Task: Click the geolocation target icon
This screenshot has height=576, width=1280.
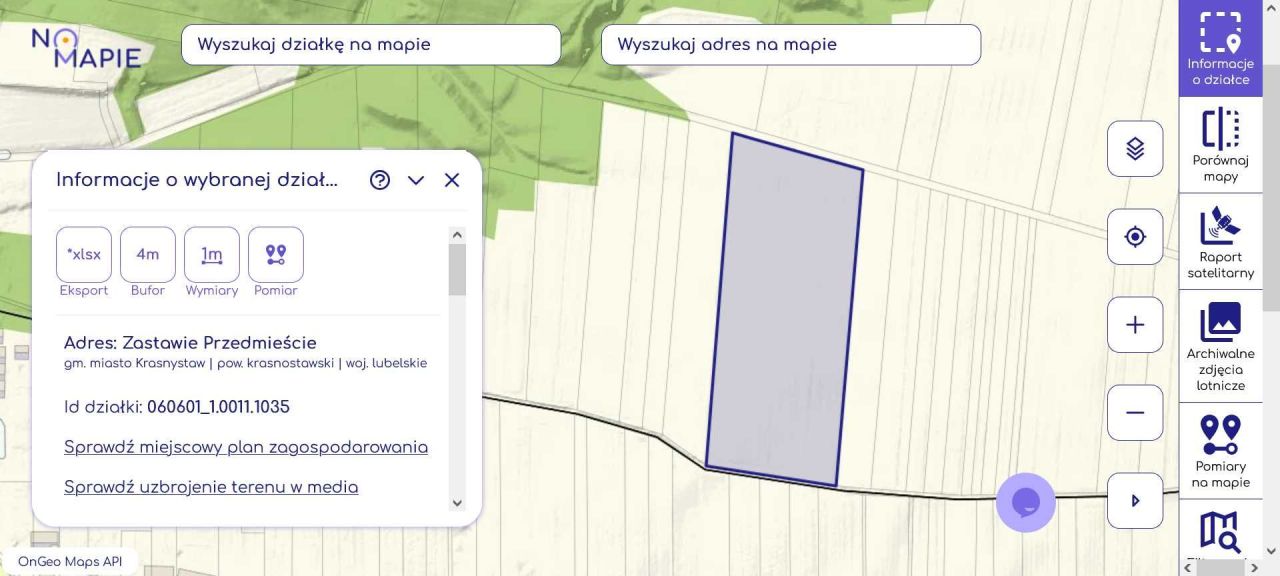Action: pyautogui.click(x=1134, y=236)
